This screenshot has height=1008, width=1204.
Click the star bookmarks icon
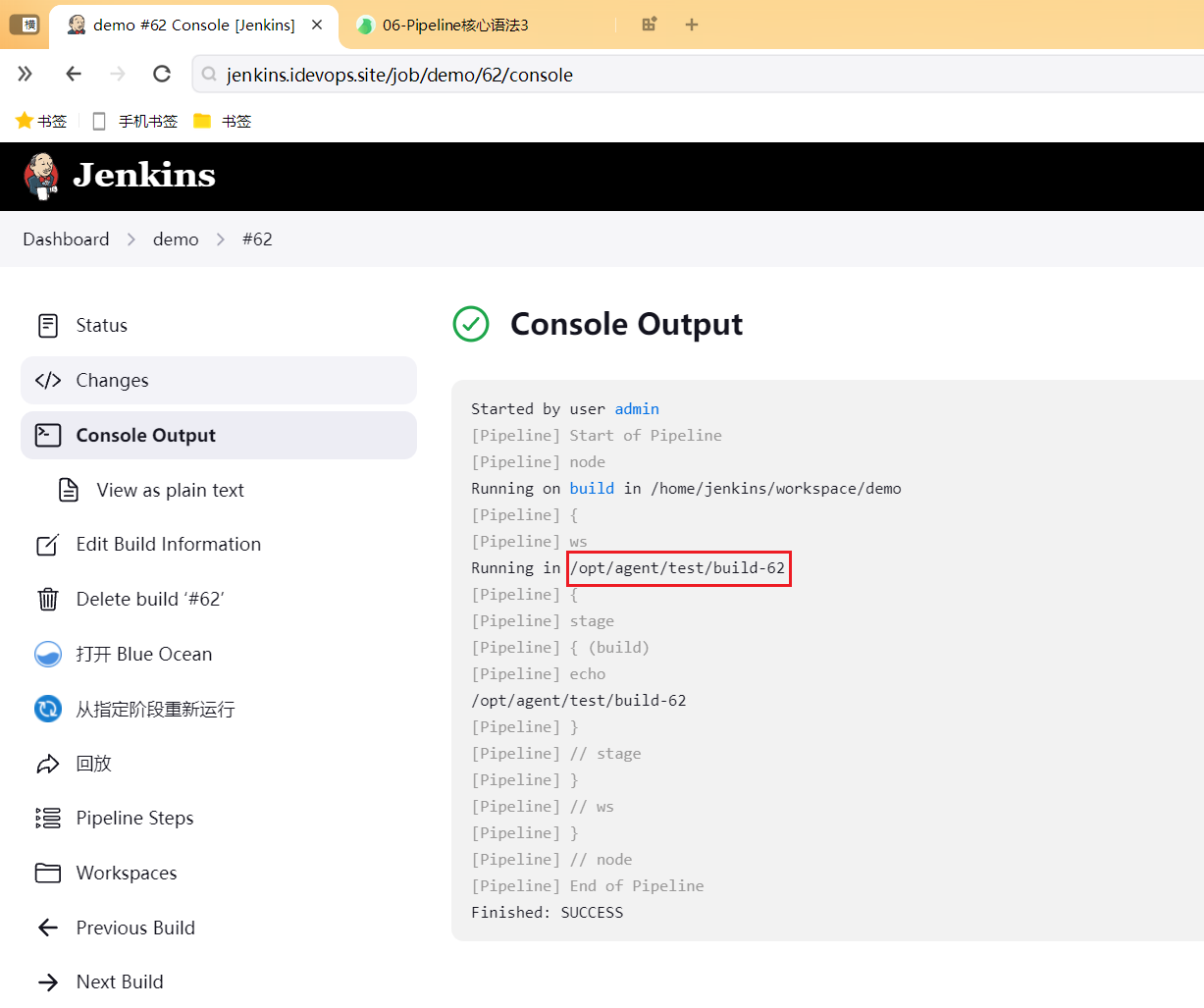25,121
